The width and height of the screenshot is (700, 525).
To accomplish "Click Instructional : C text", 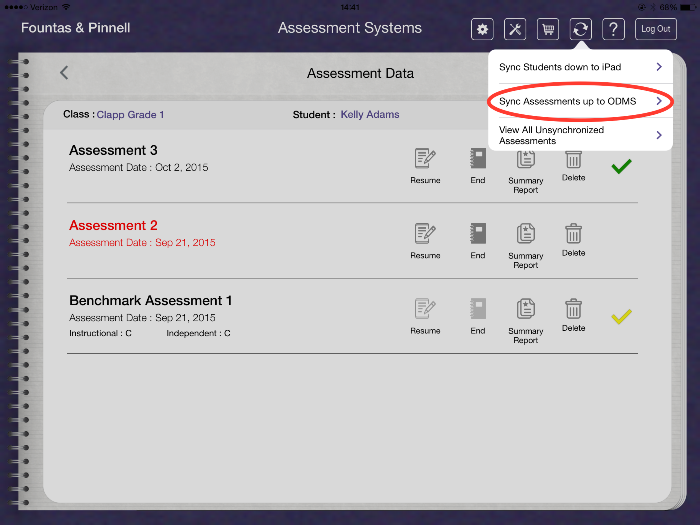I will (x=100, y=333).
